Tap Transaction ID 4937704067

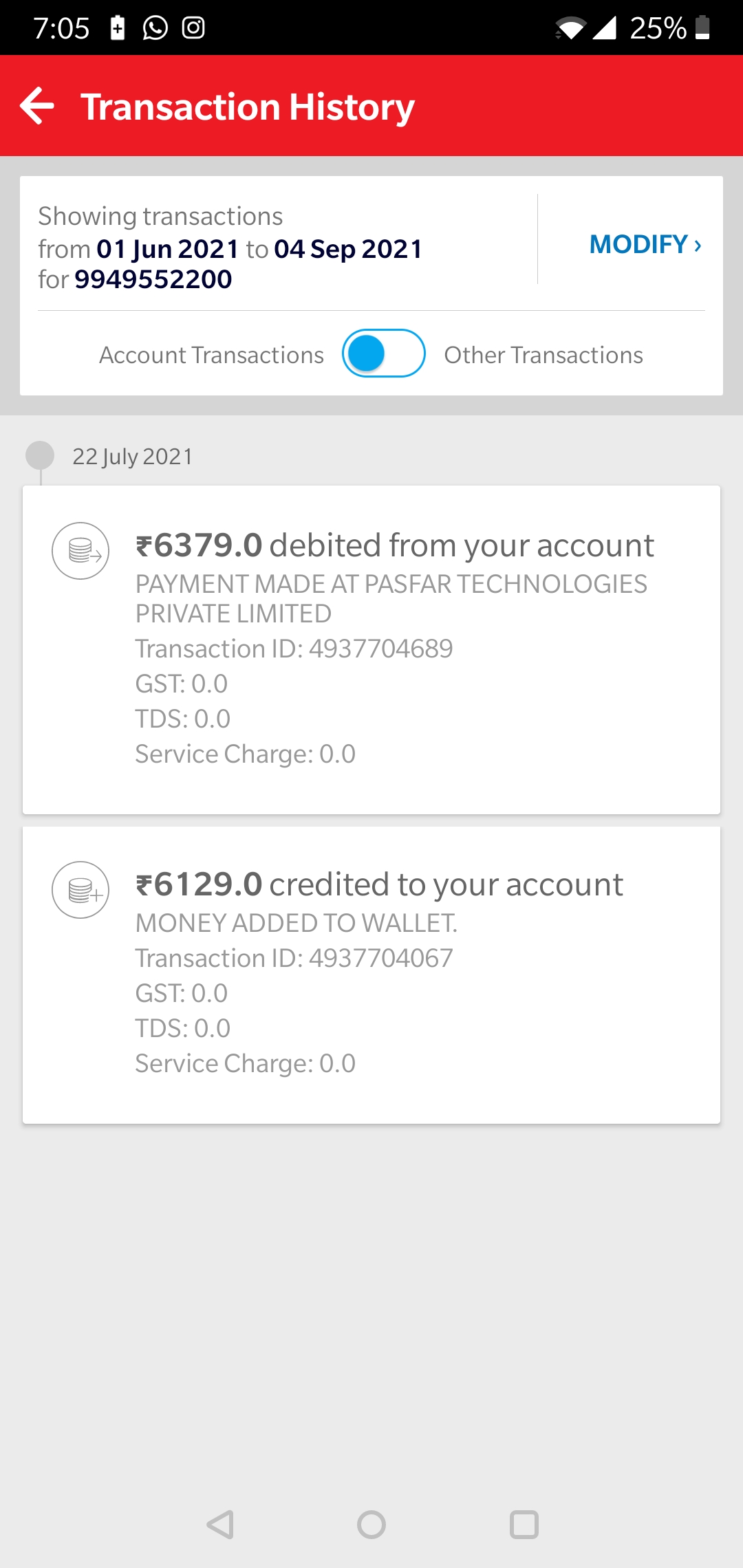coord(294,958)
